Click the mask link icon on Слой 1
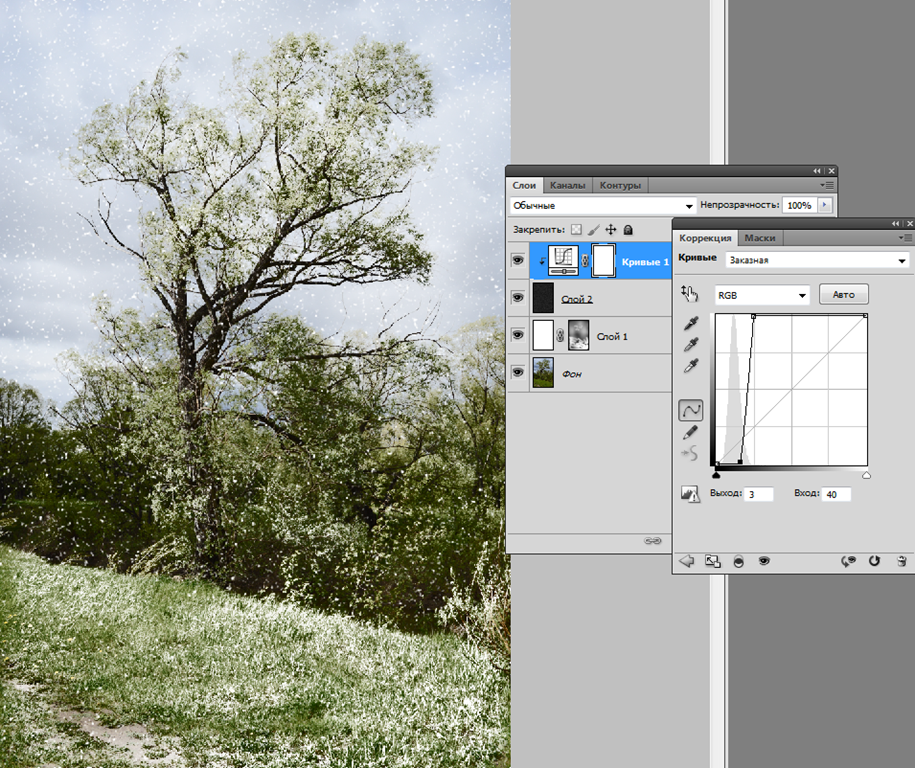915x768 pixels. point(560,336)
